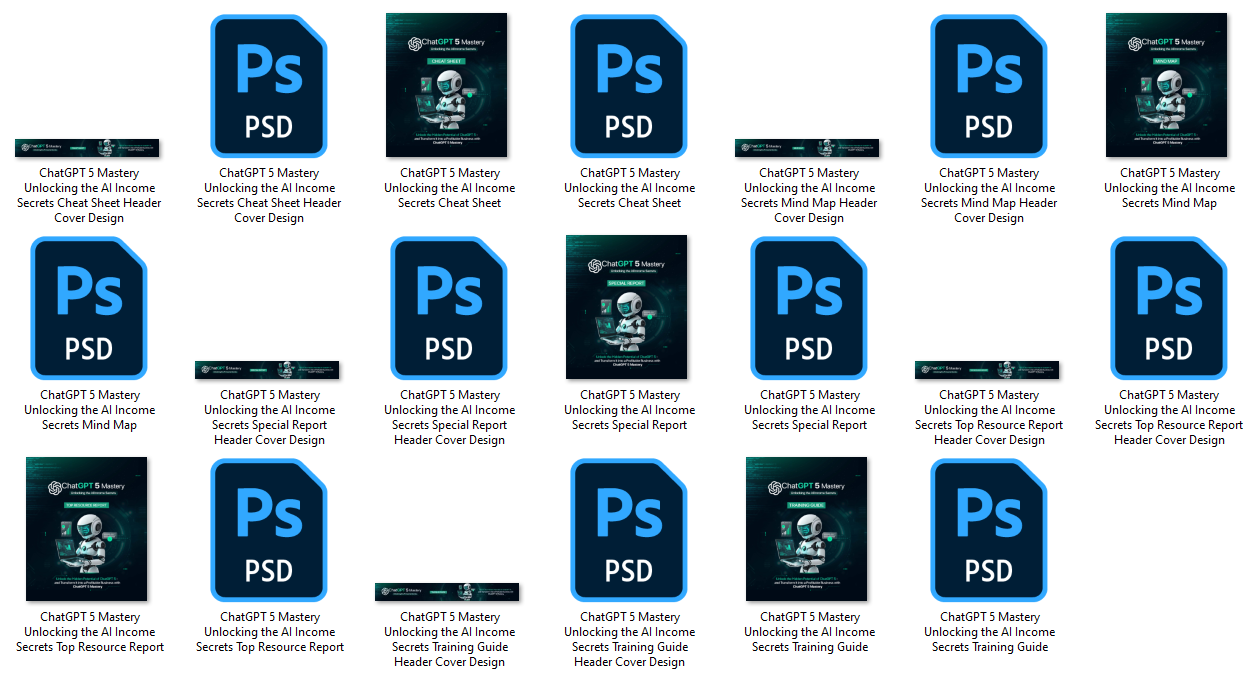Image resolution: width=1257 pixels, height=678 pixels.
Task: Click the file name under Mind Map Header banner image
Action: click(x=810, y=195)
